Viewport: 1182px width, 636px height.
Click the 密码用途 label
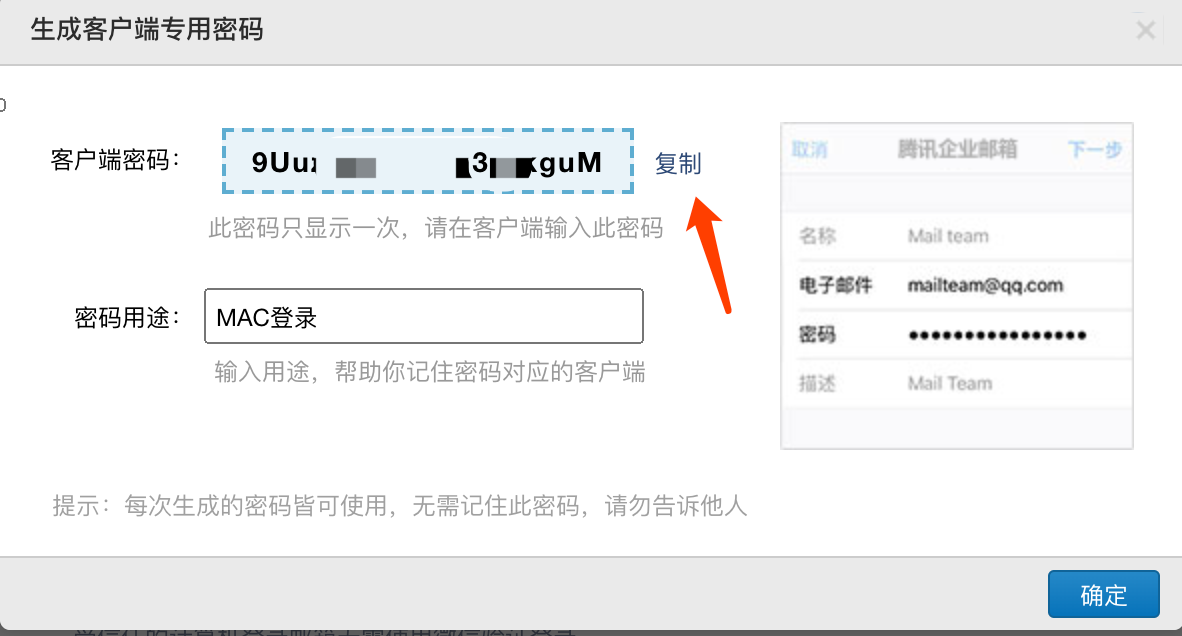tap(127, 317)
